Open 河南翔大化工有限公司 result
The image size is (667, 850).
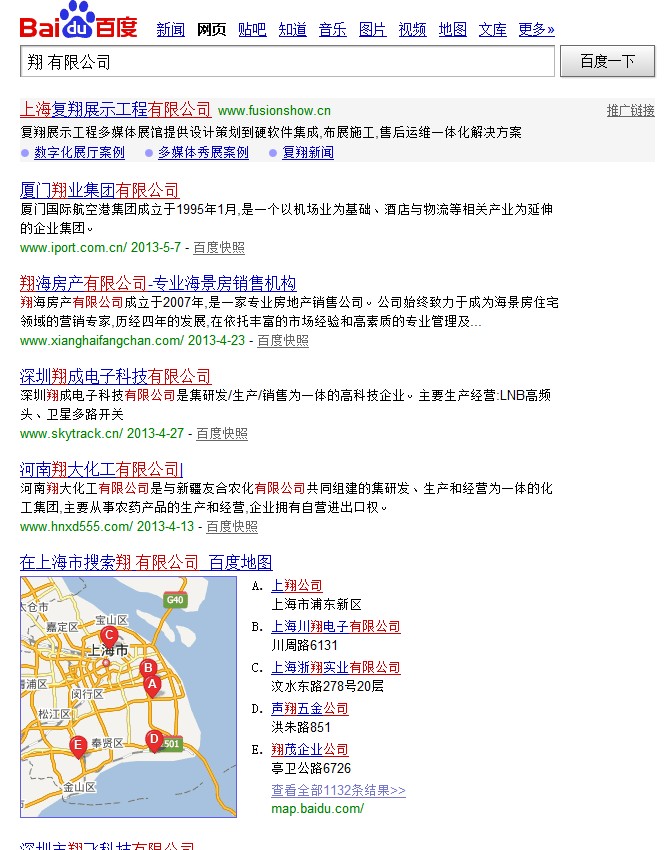(100, 469)
